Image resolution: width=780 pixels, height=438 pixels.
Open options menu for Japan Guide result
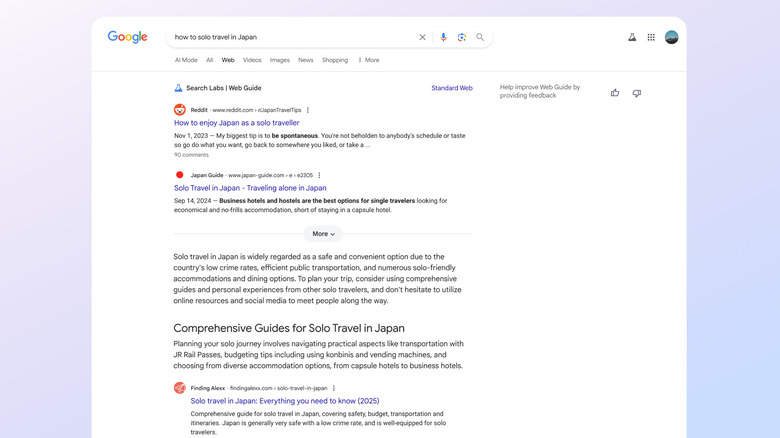(x=319, y=175)
